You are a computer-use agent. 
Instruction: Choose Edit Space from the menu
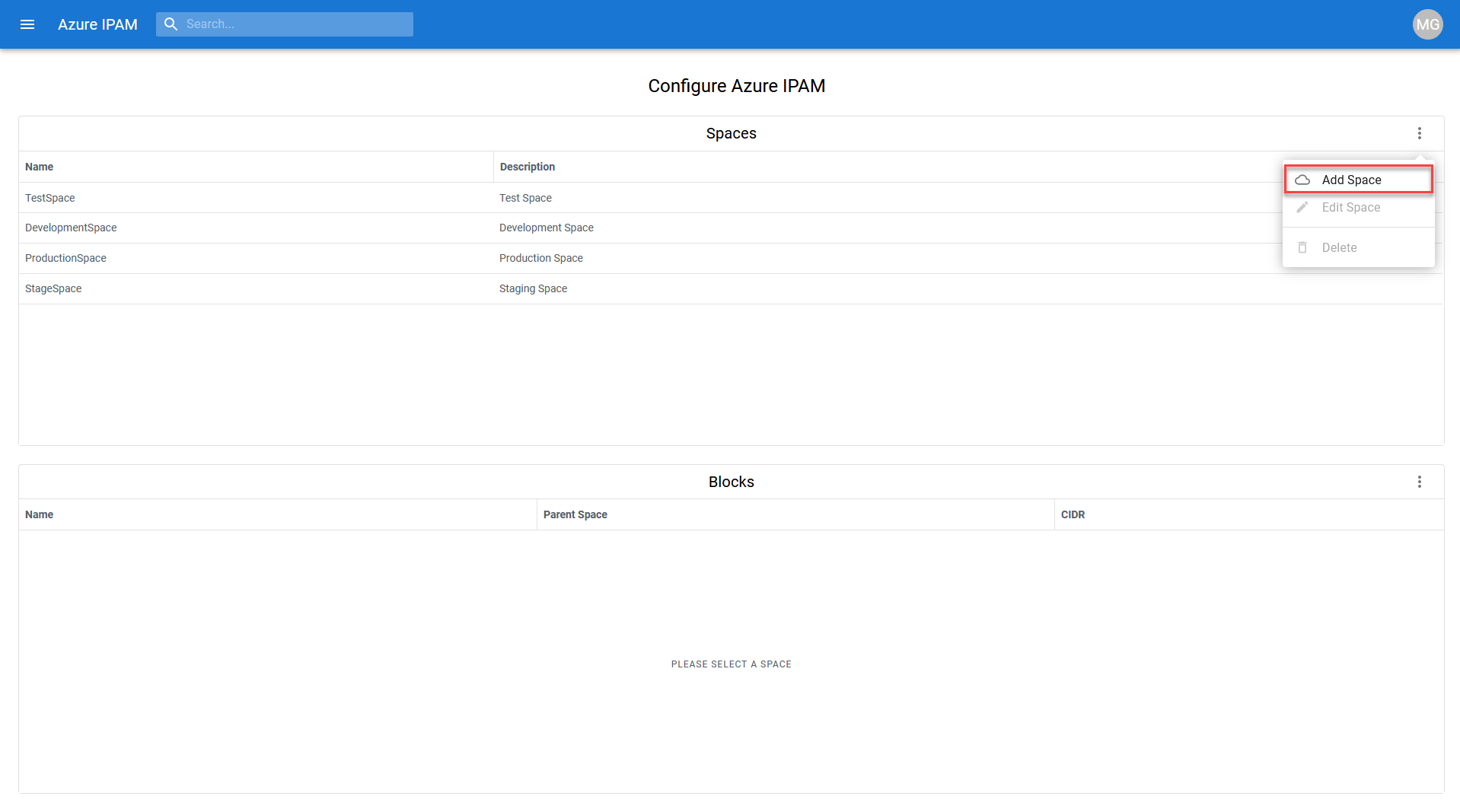pyautogui.click(x=1358, y=207)
